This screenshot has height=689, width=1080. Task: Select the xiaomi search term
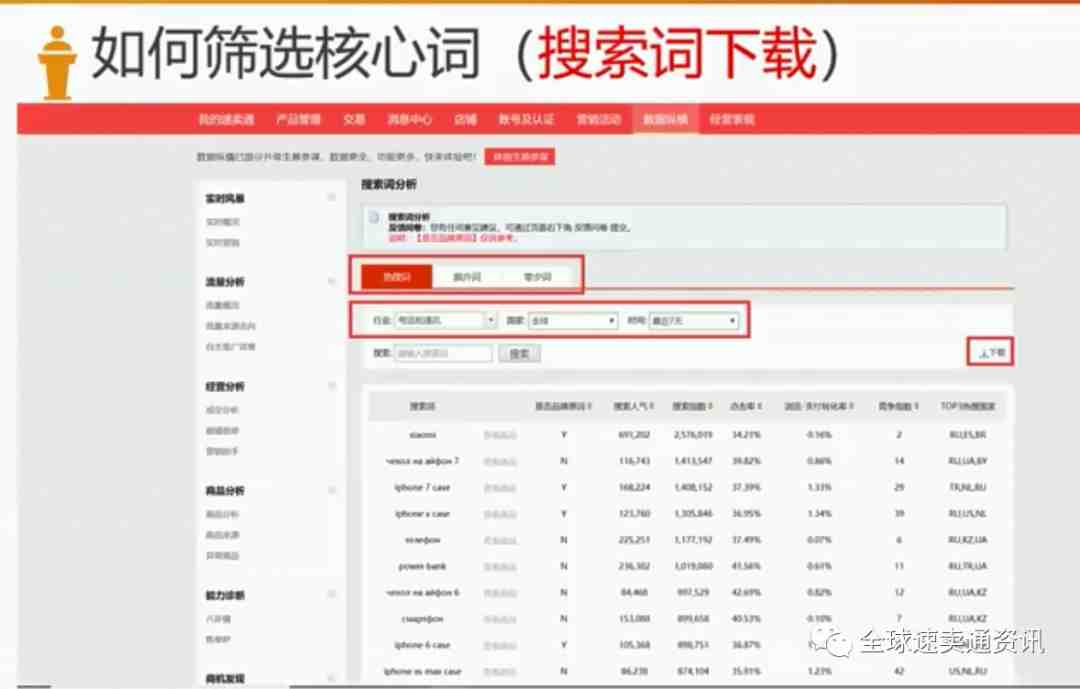(x=422, y=435)
